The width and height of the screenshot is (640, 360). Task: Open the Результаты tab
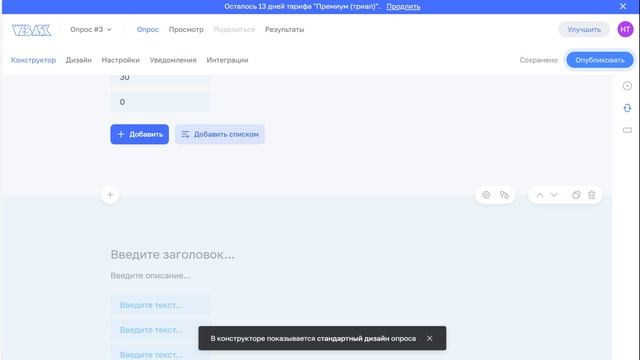click(x=284, y=29)
